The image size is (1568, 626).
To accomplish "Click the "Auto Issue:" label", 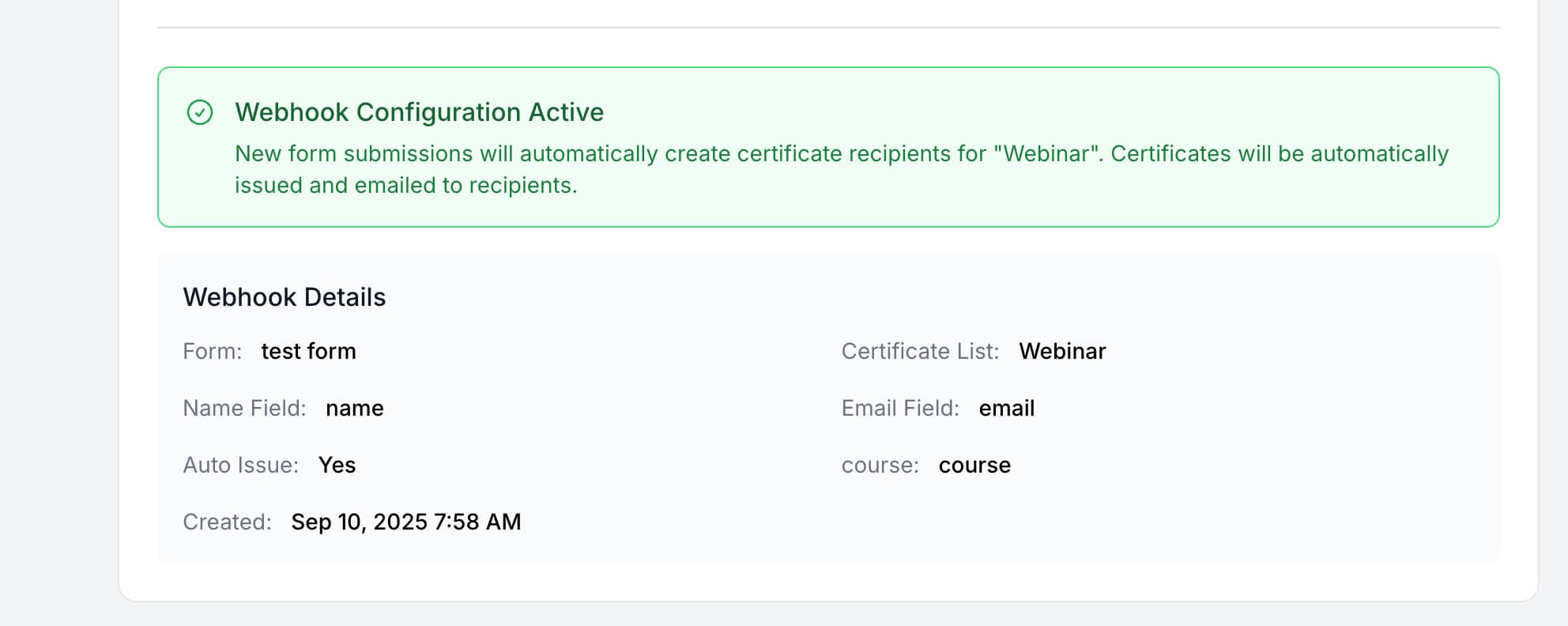I will [x=240, y=465].
